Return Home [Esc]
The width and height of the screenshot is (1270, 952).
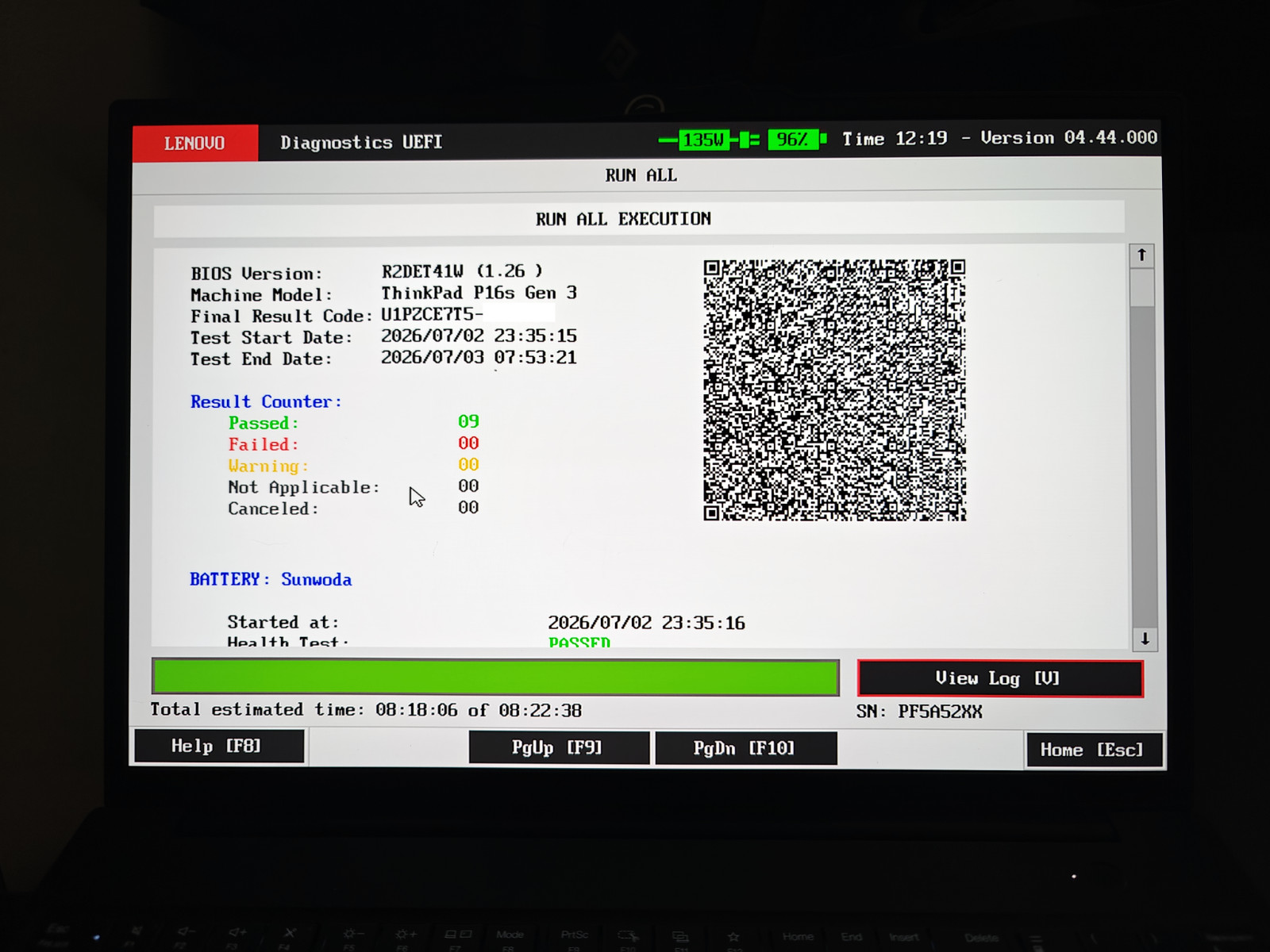[1094, 750]
